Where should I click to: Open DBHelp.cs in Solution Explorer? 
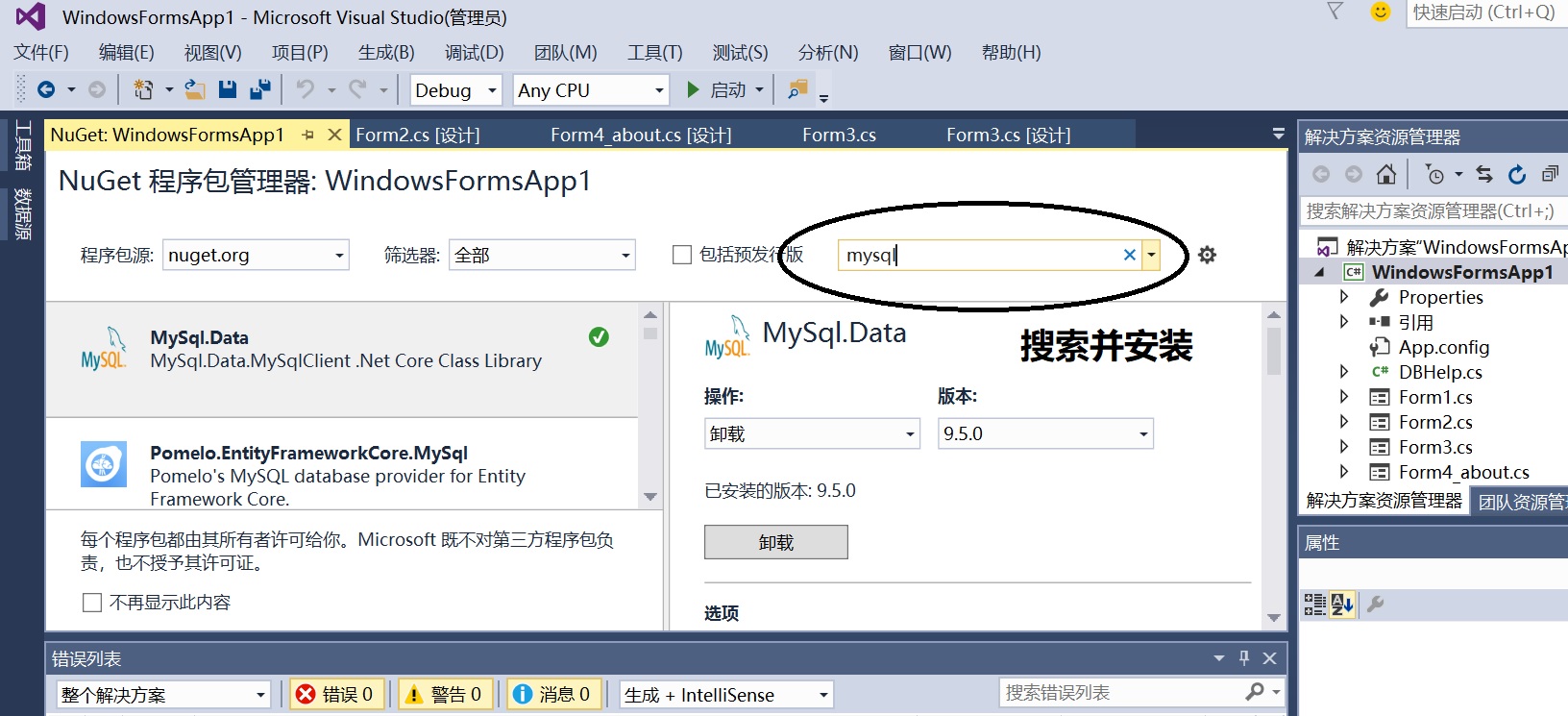(x=1440, y=372)
